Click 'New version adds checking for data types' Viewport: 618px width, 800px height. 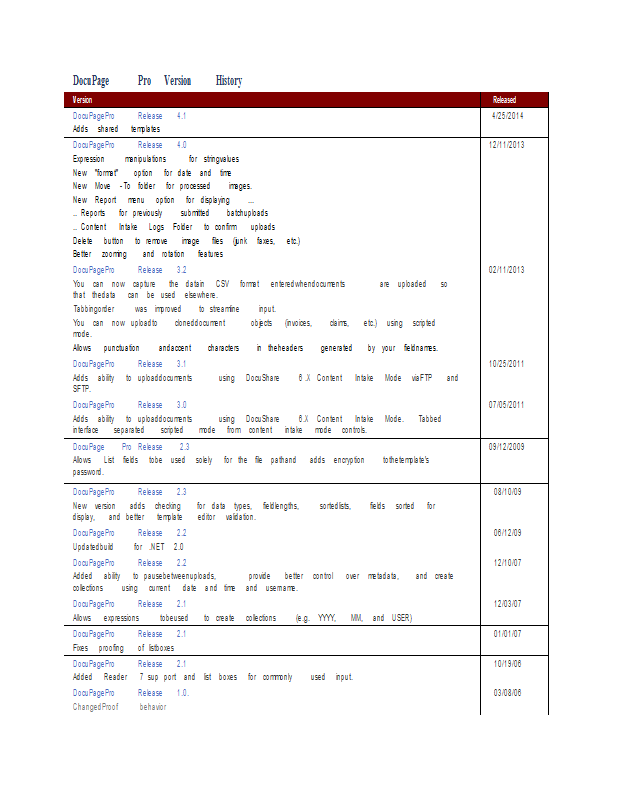click(254, 511)
